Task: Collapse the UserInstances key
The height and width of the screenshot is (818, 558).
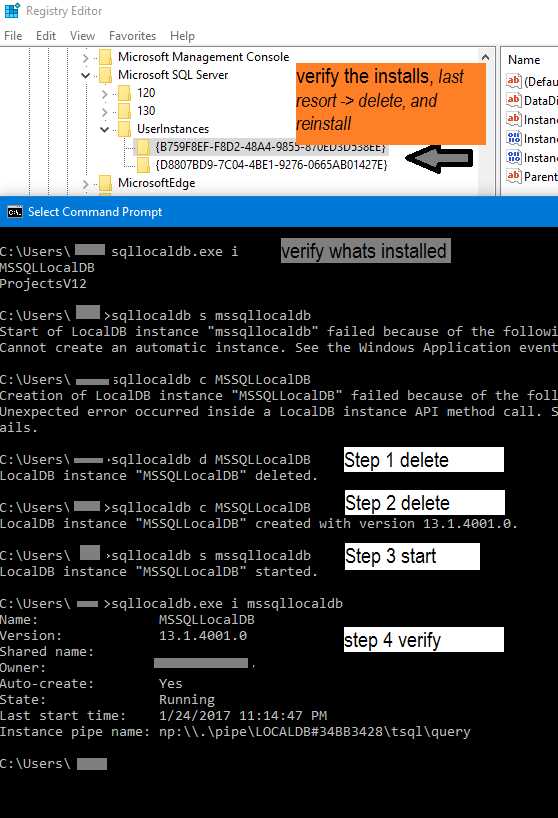Action: 104,129
